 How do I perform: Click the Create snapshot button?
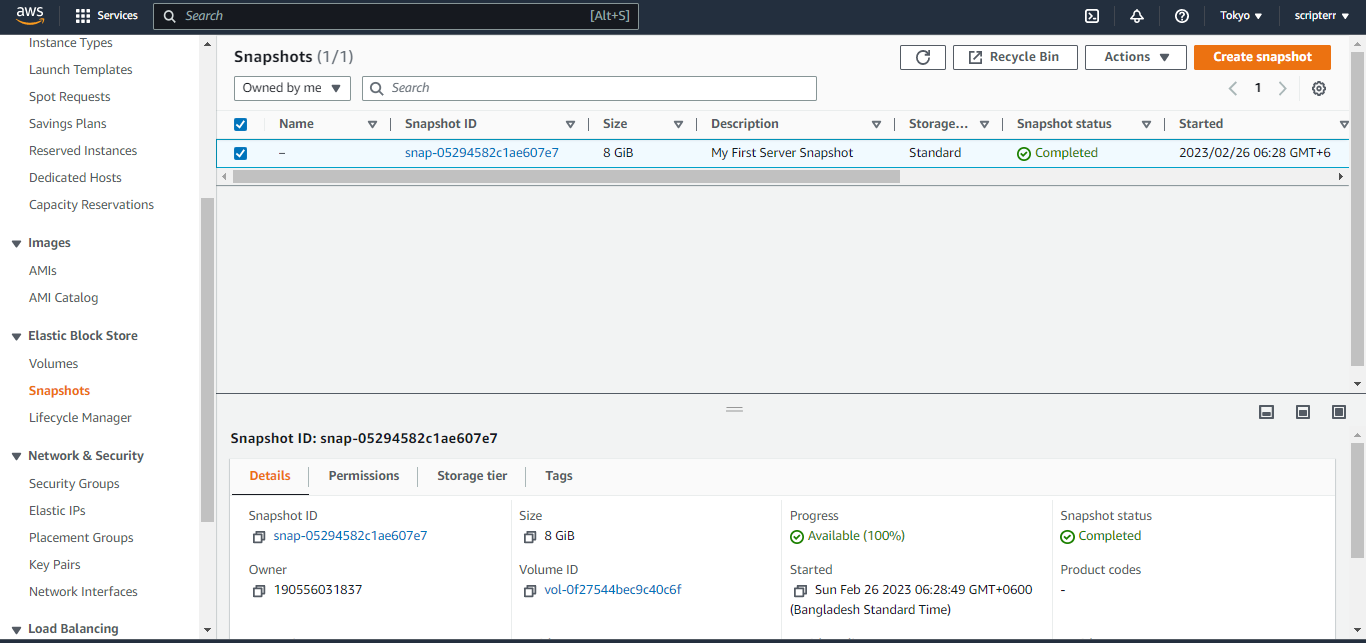coord(1262,57)
